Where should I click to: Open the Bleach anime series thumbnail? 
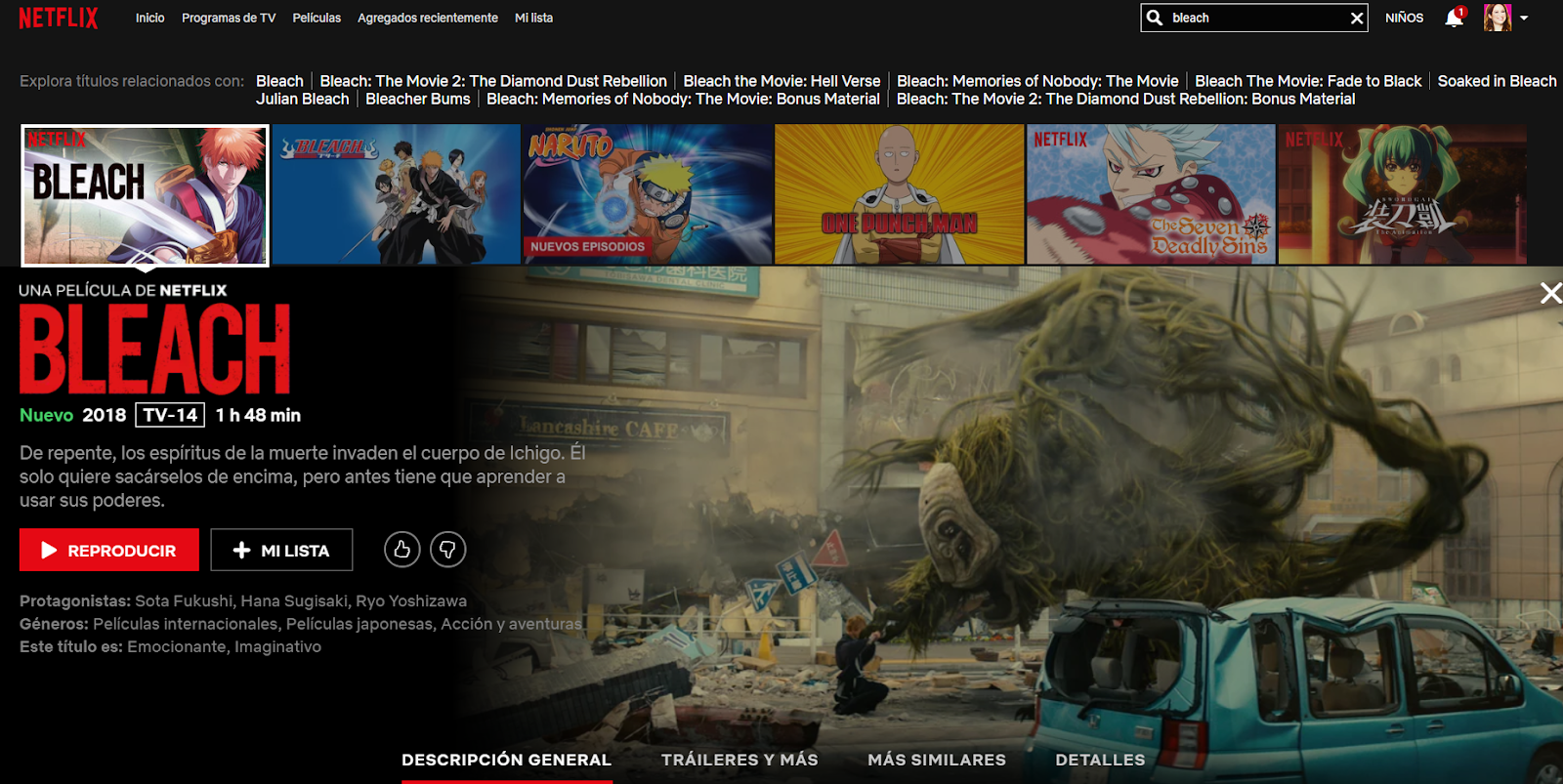pyautogui.click(x=397, y=194)
